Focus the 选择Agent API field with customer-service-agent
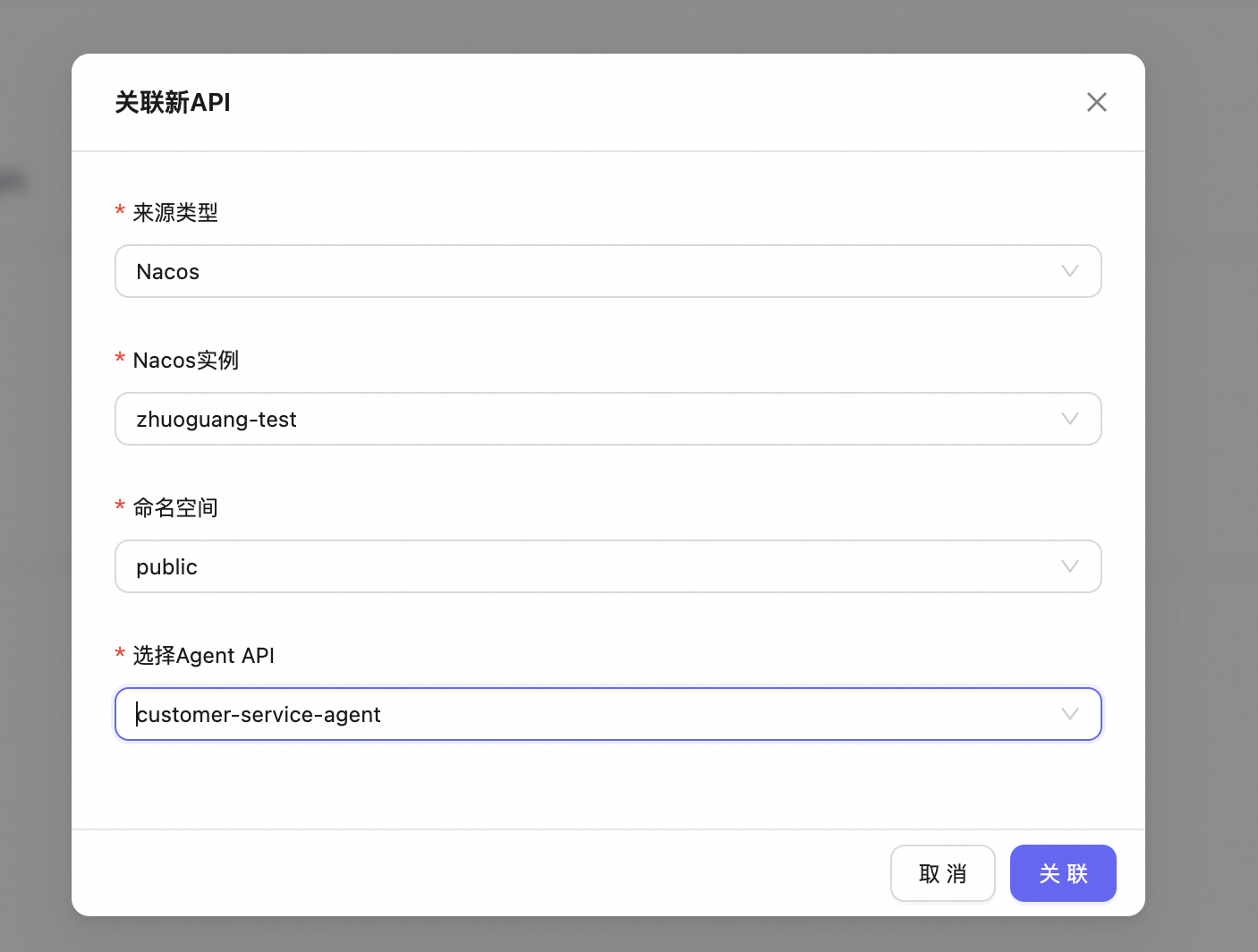Screen dimensions: 1258x952 click(591, 714)
